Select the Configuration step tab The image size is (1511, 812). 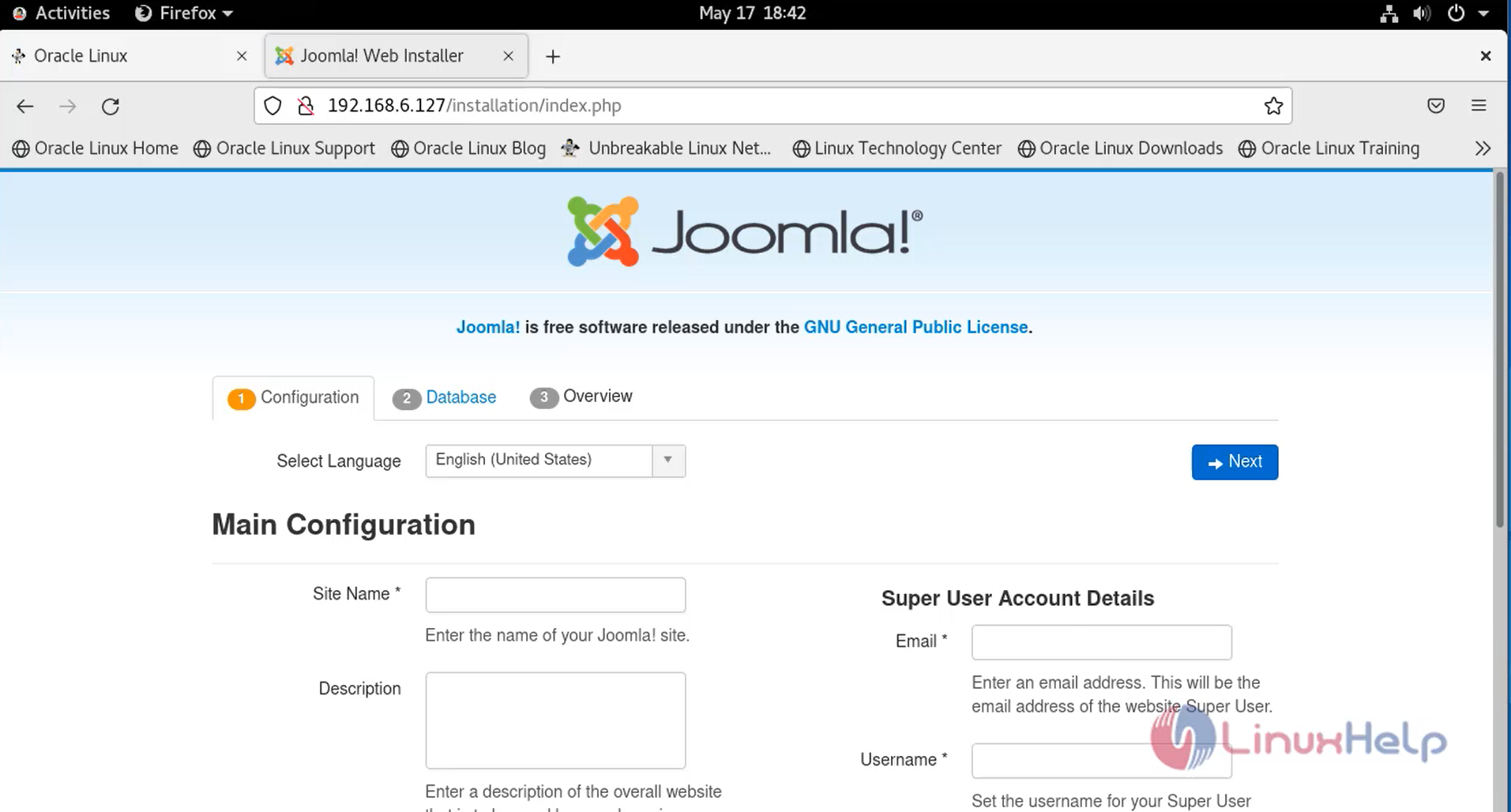293,397
